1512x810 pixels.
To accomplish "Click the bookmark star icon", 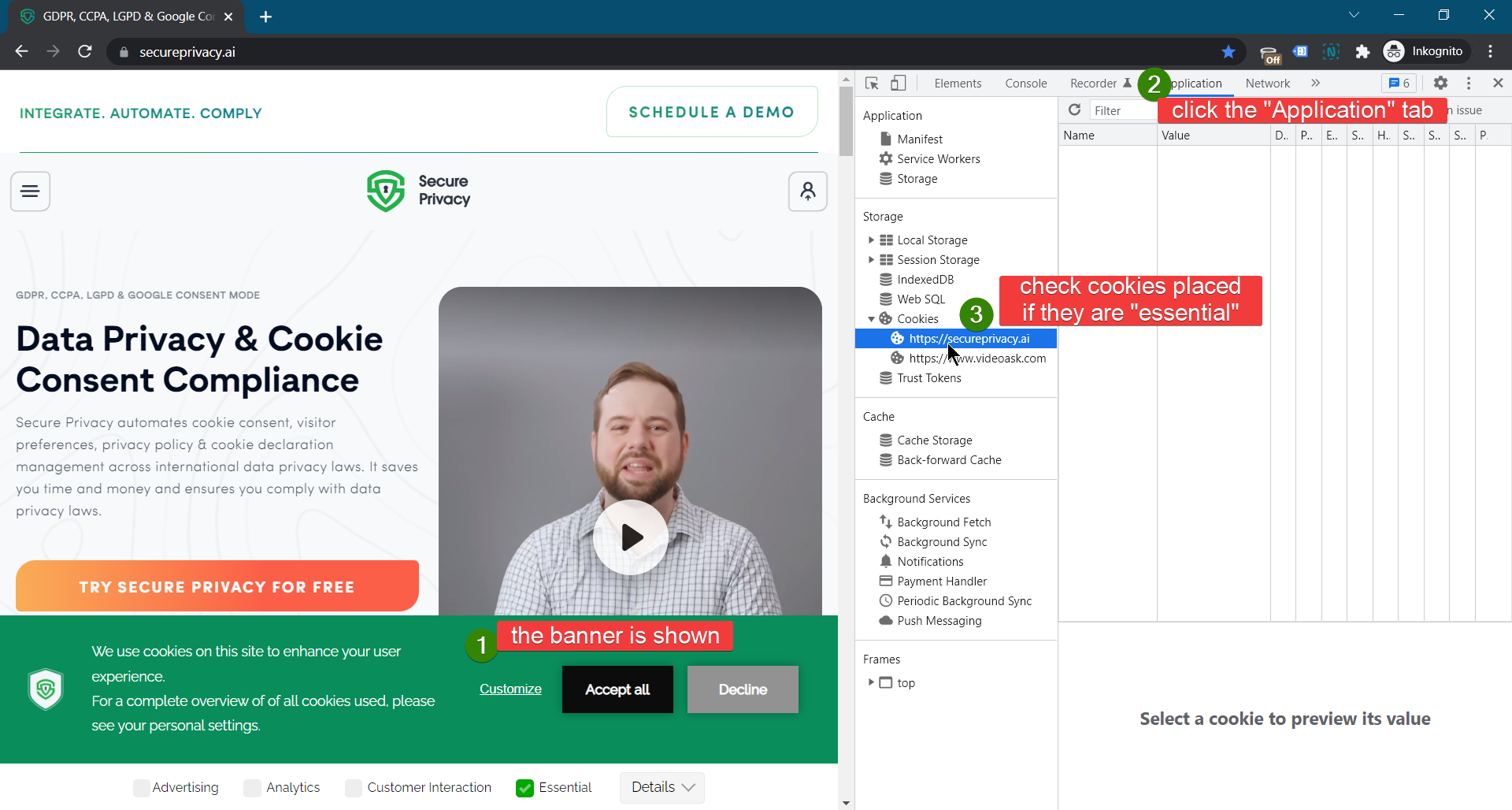I will click(x=1228, y=52).
